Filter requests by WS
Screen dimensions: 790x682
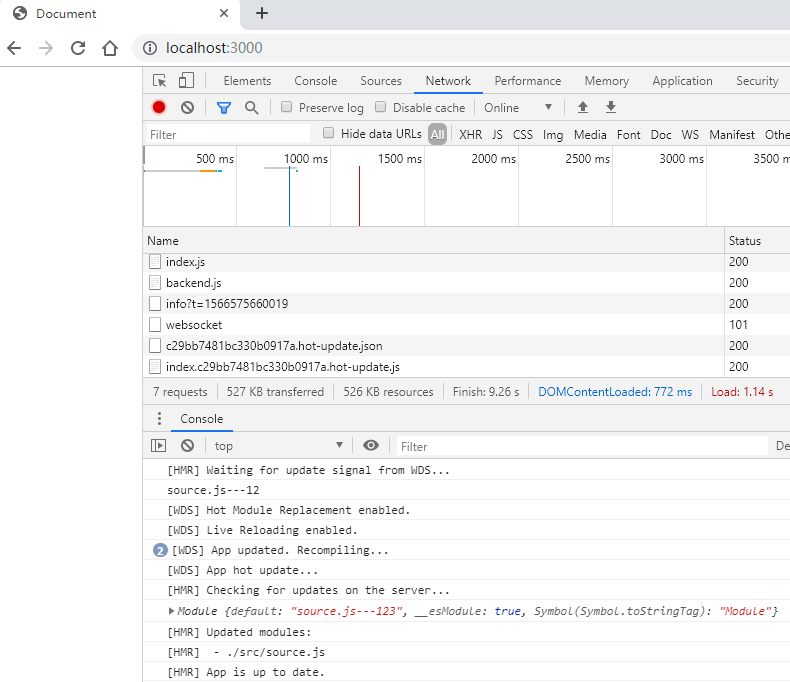pos(690,135)
